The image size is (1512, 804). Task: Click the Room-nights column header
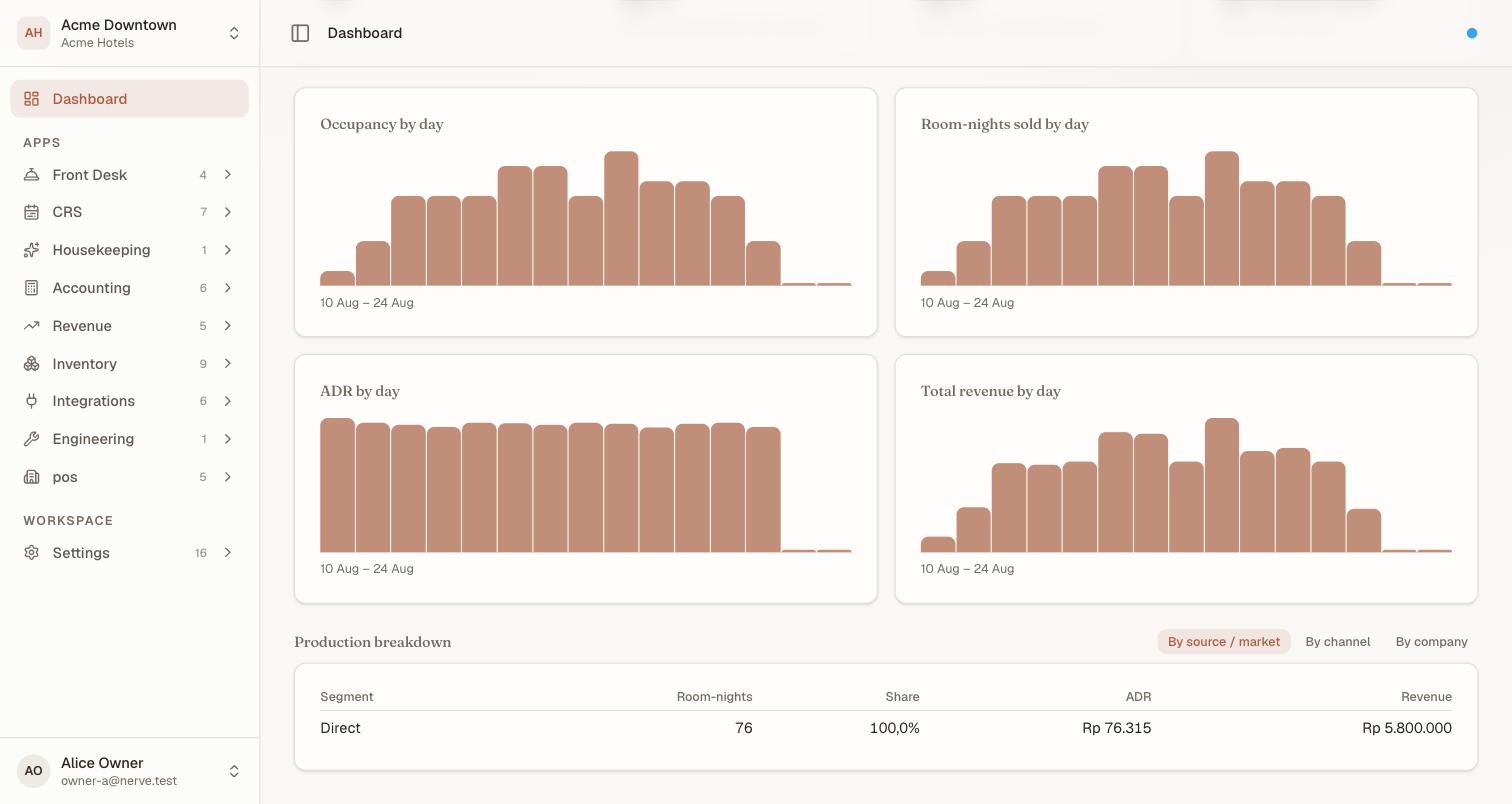coord(715,697)
